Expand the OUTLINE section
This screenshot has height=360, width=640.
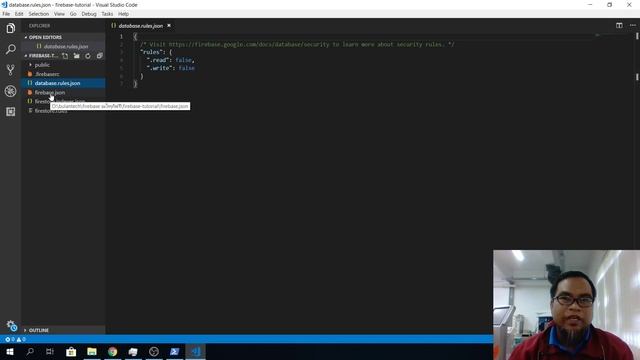(x=63, y=330)
